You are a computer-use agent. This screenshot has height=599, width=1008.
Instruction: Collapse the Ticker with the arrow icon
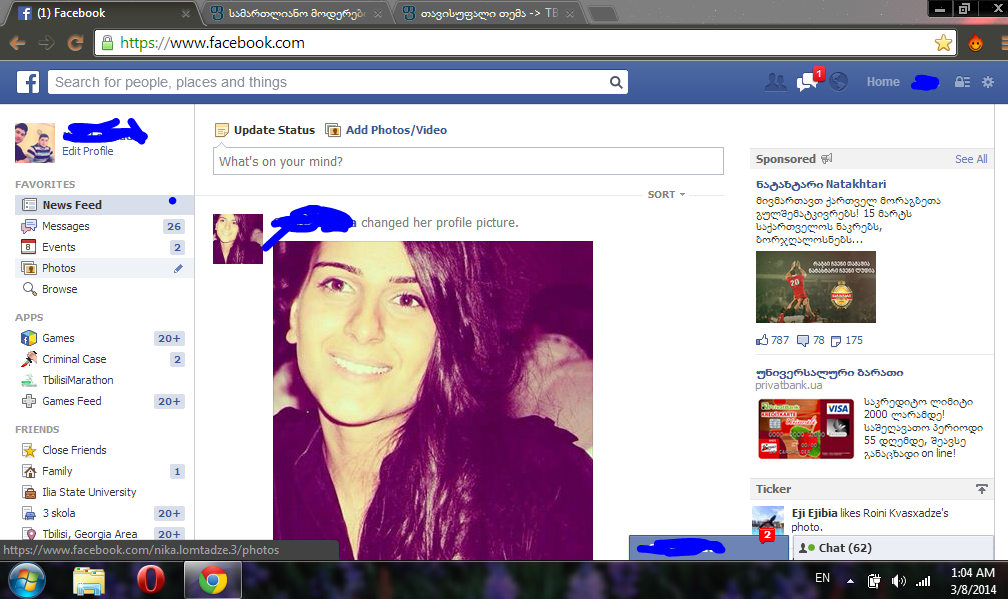982,489
